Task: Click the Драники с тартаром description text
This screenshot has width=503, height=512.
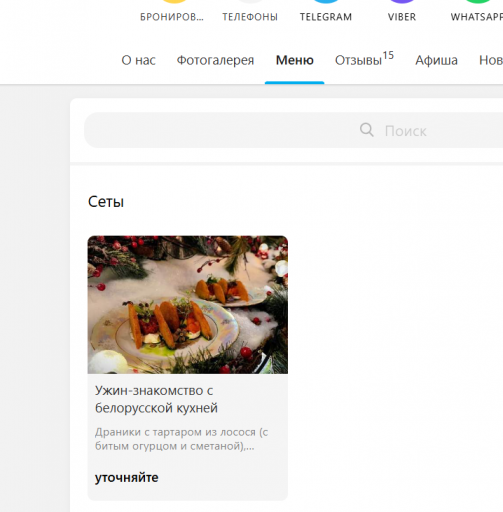Action: click(181, 439)
